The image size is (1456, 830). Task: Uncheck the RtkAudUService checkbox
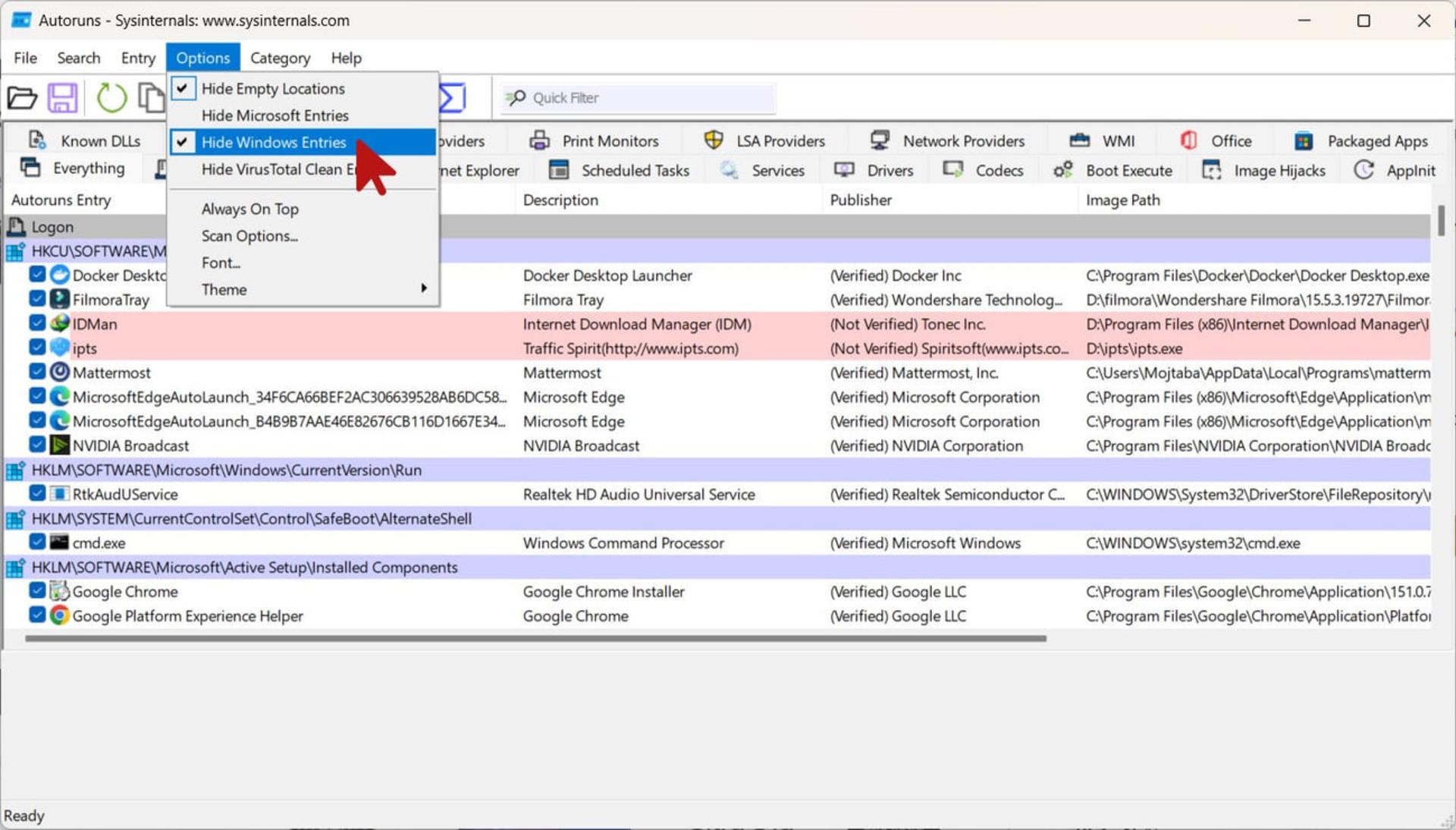coord(37,492)
